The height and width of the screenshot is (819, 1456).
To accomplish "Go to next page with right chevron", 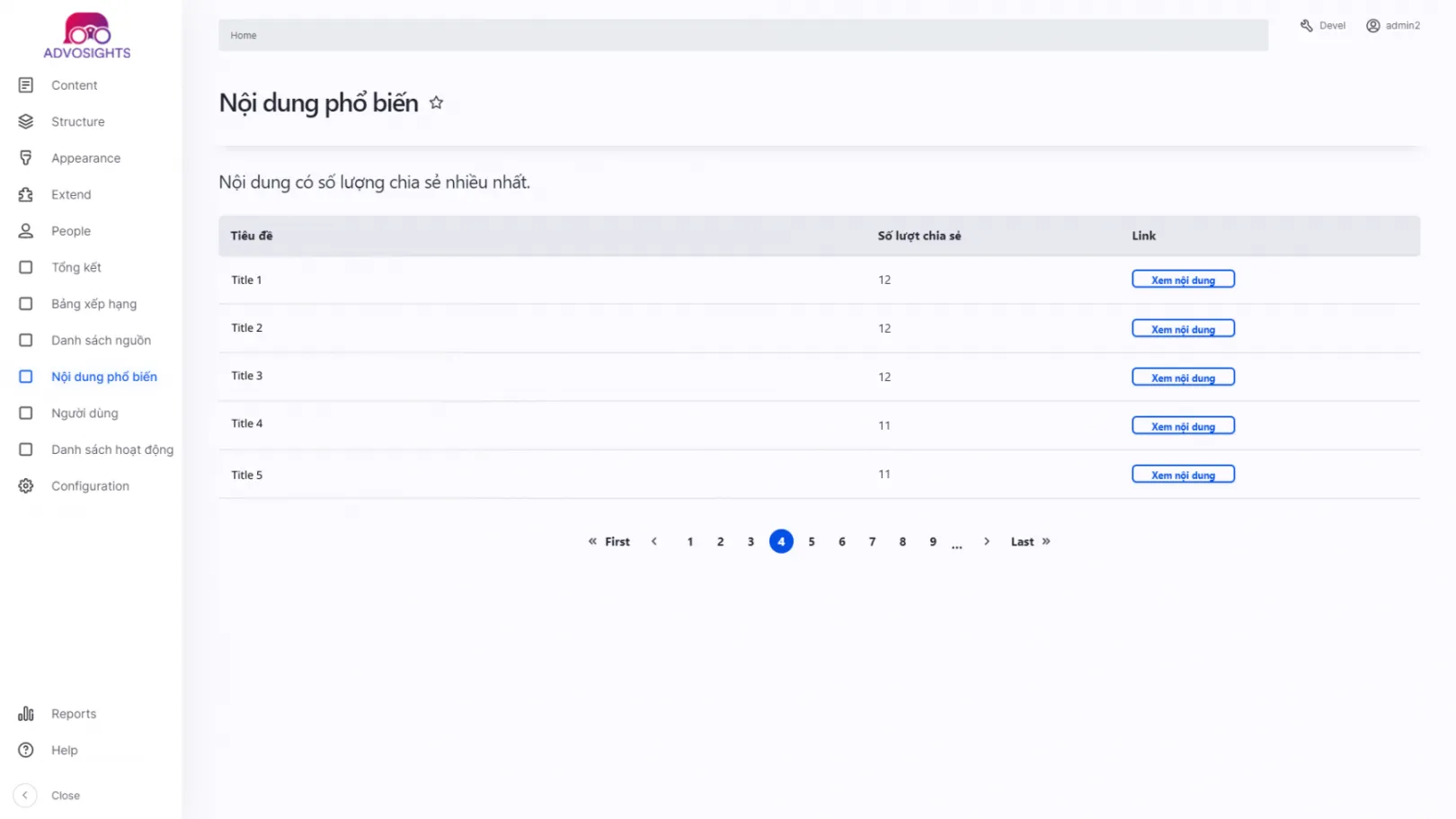I will point(987,541).
